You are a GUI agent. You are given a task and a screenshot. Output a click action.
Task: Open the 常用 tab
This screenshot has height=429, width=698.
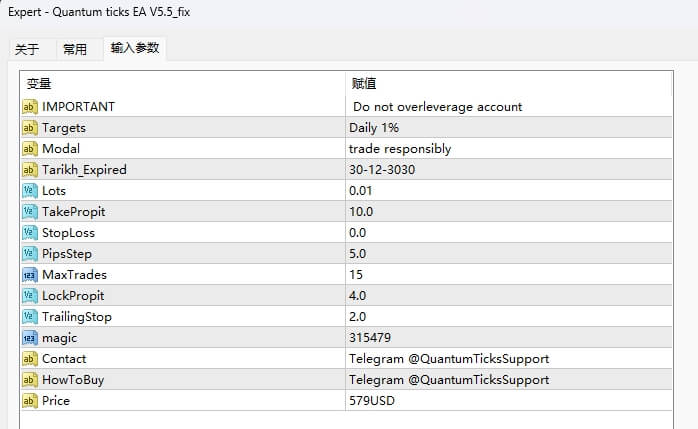point(75,50)
